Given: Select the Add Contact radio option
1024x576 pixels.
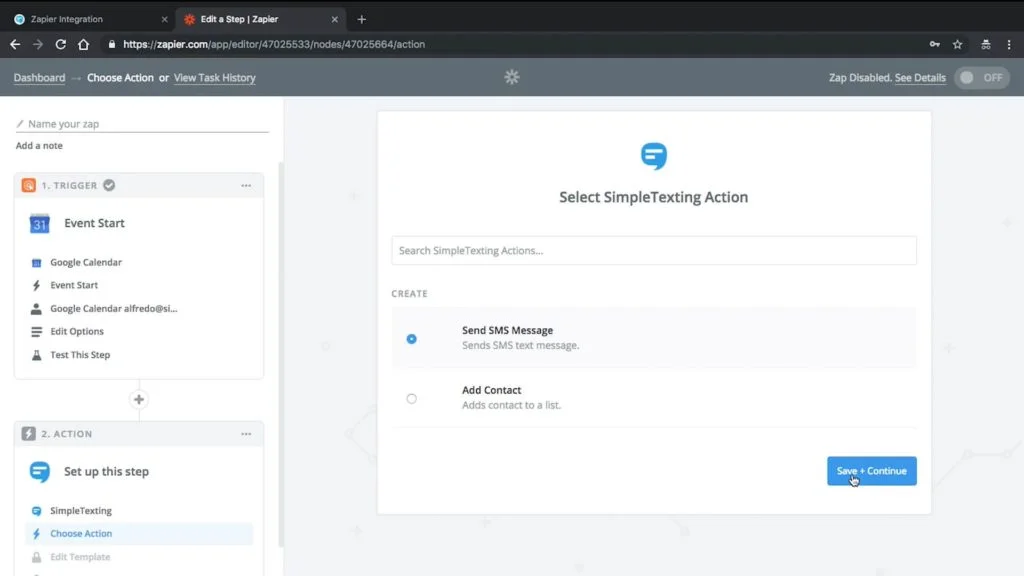Looking at the screenshot, I should (x=411, y=398).
